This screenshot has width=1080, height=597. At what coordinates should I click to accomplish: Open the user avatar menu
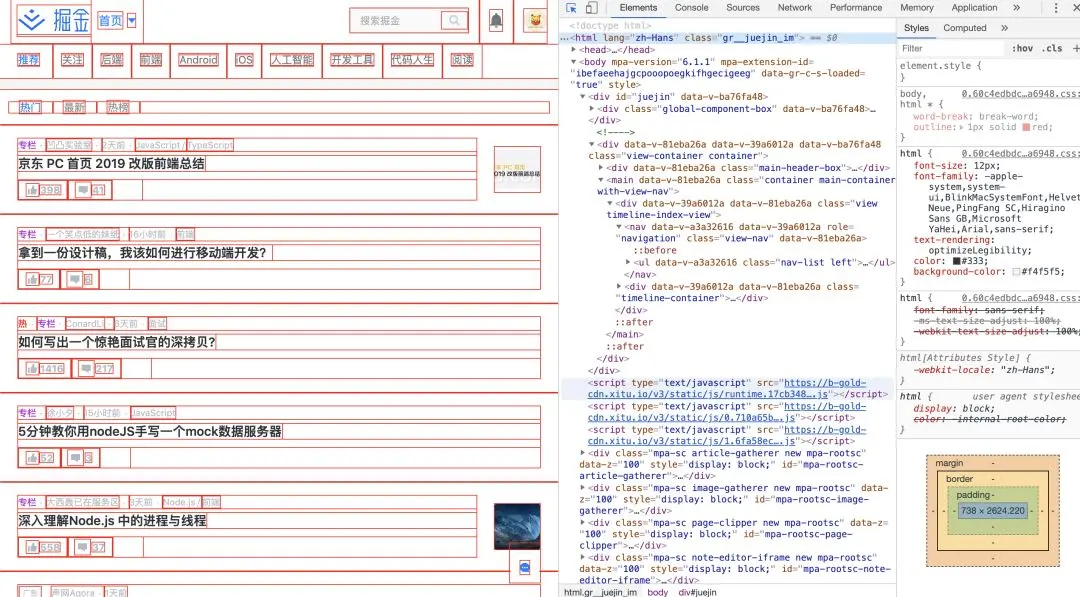(535, 21)
